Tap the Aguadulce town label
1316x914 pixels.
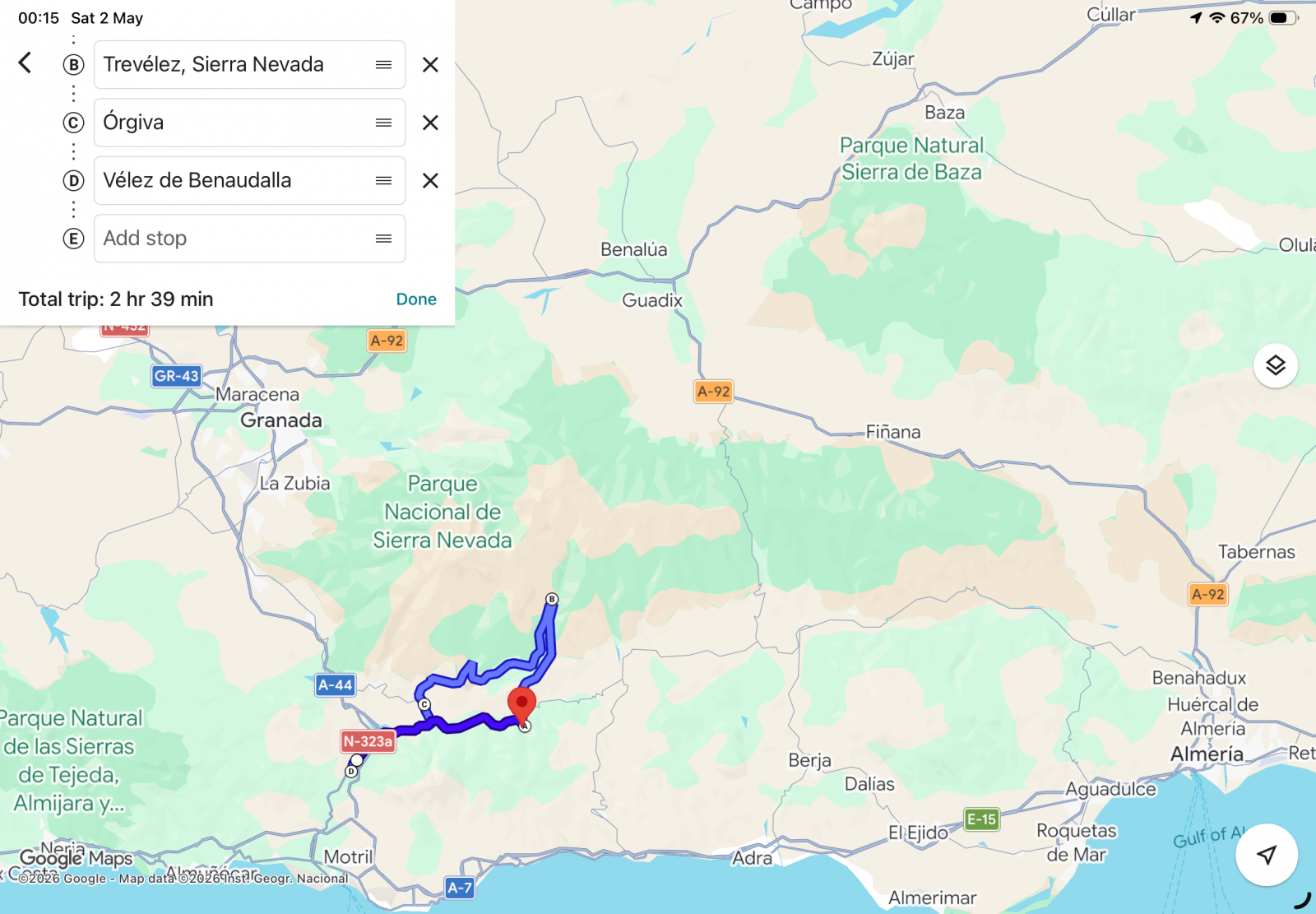point(1111,790)
